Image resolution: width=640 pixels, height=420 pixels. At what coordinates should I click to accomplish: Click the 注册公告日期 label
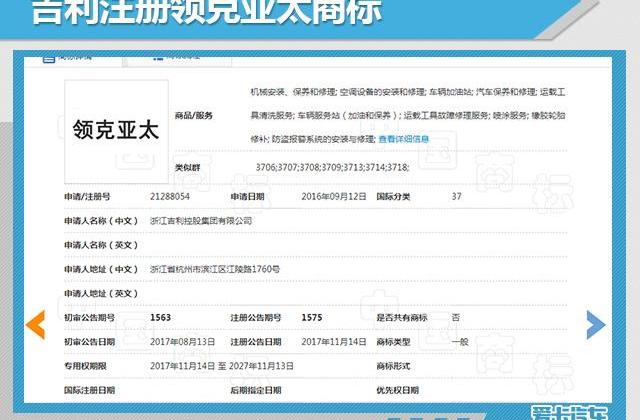click(256, 342)
